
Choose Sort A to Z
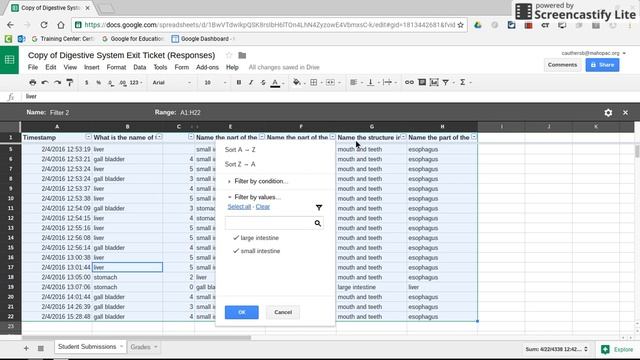(x=240, y=150)
